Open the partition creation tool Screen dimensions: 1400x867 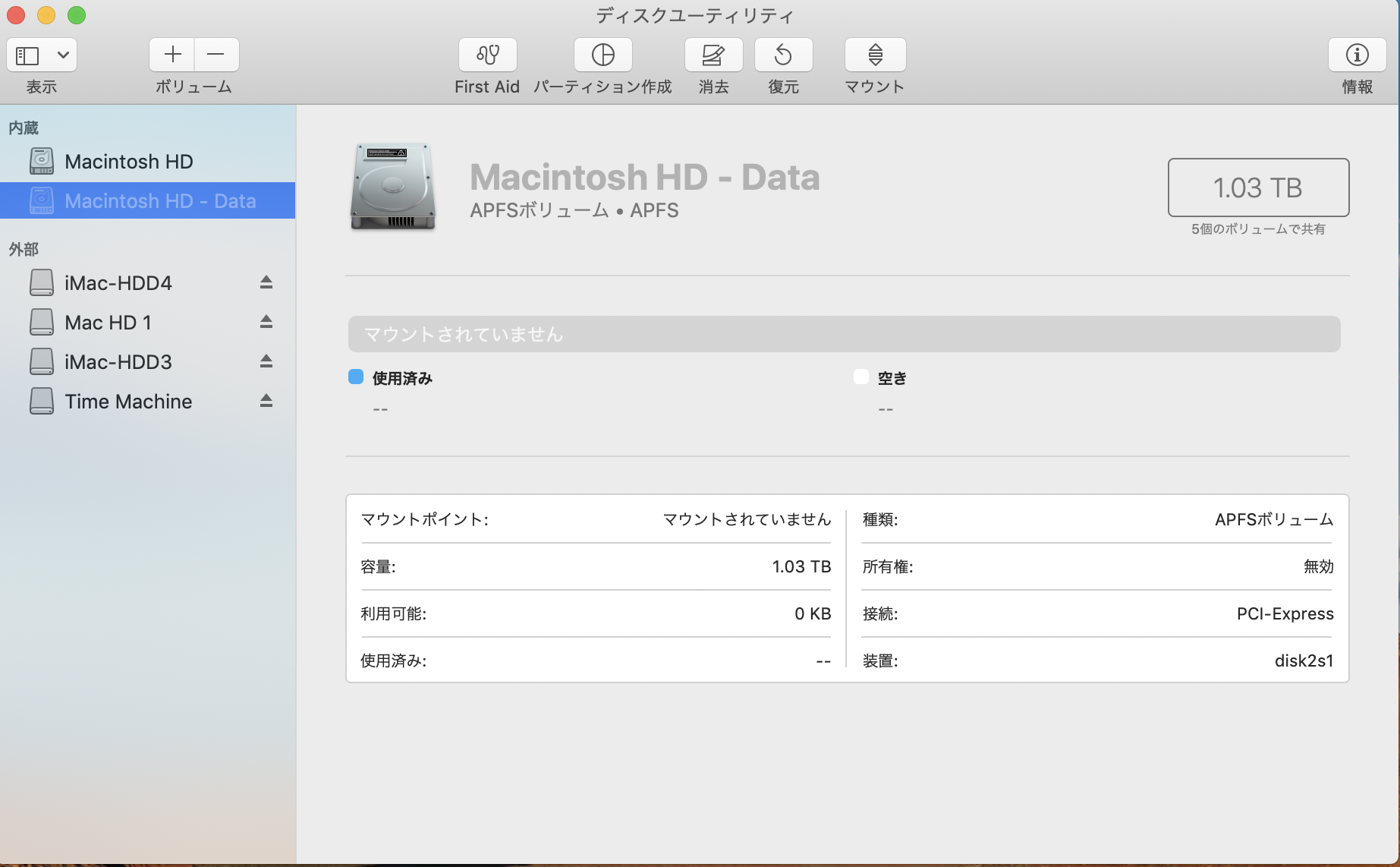pyautogui.click(x=602, y=55)
